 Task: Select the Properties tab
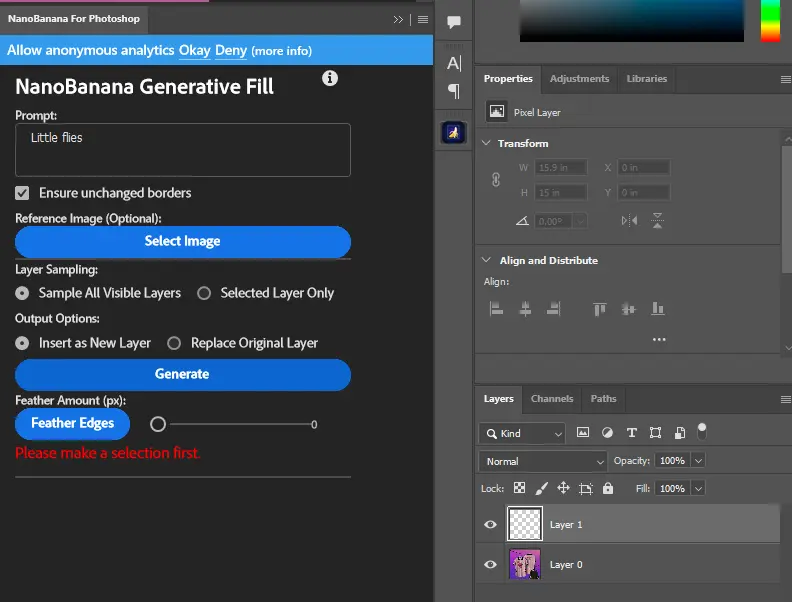point(508,79)
